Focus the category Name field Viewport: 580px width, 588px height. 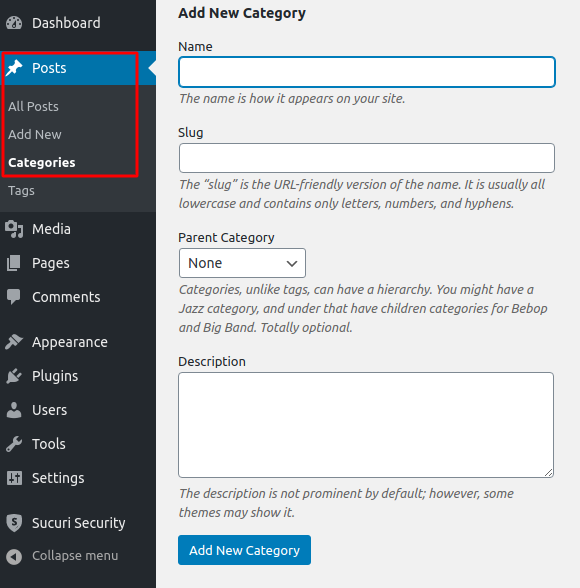coord(367,72)
